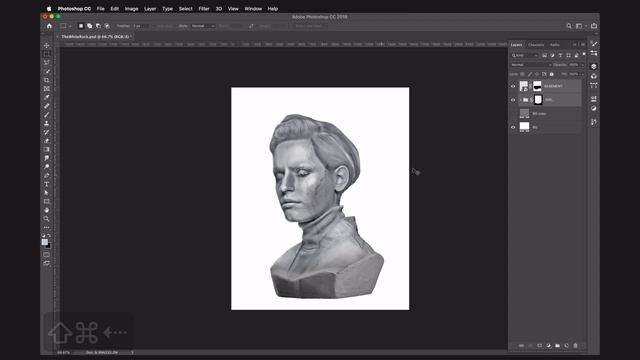The width and height of the screenshot is (640, 360).
Task: Select the Clone Stamp tool
Action: [47, 123]
